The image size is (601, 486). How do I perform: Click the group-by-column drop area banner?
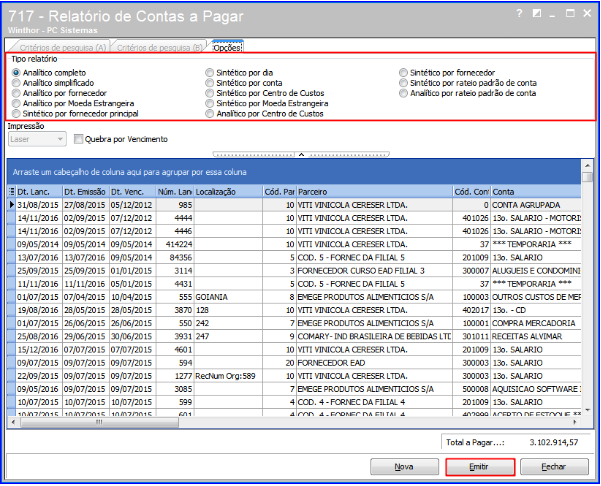tap(294, 172)
